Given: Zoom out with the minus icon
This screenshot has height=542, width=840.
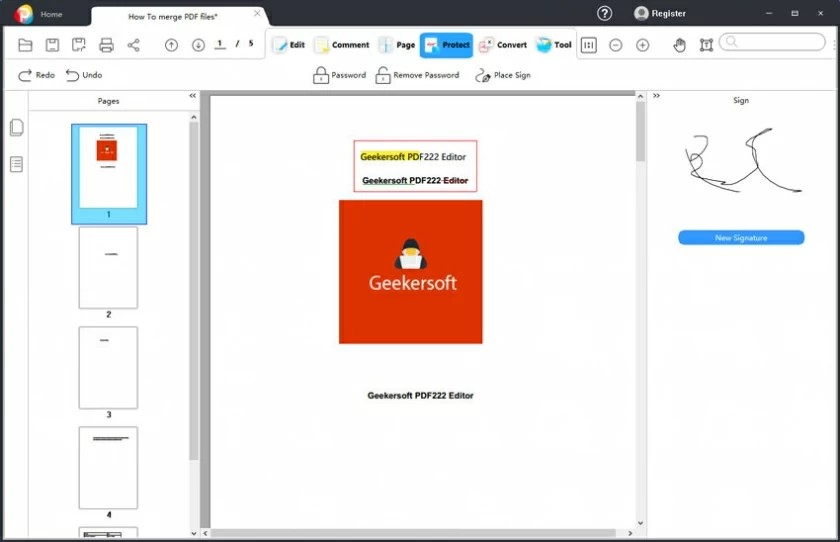Looking at the screenshot, I should [x=616, y=46].
